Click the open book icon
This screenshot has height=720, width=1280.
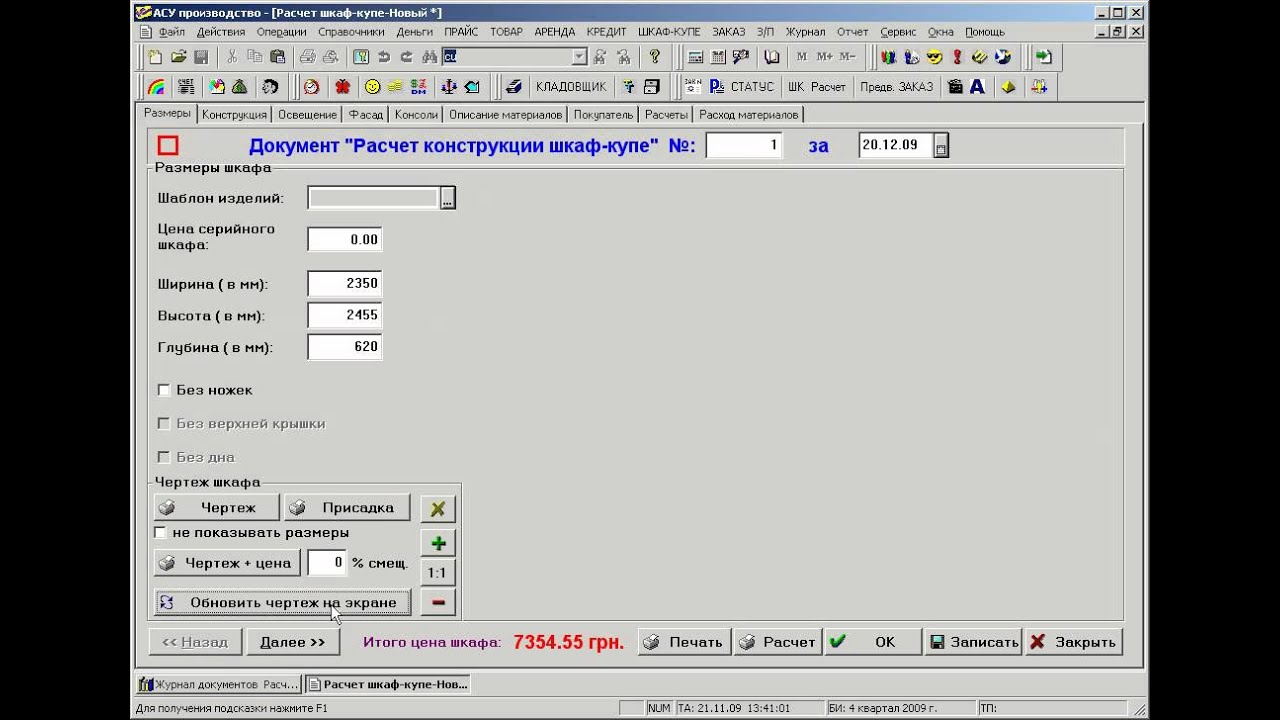tap(771, 57)
